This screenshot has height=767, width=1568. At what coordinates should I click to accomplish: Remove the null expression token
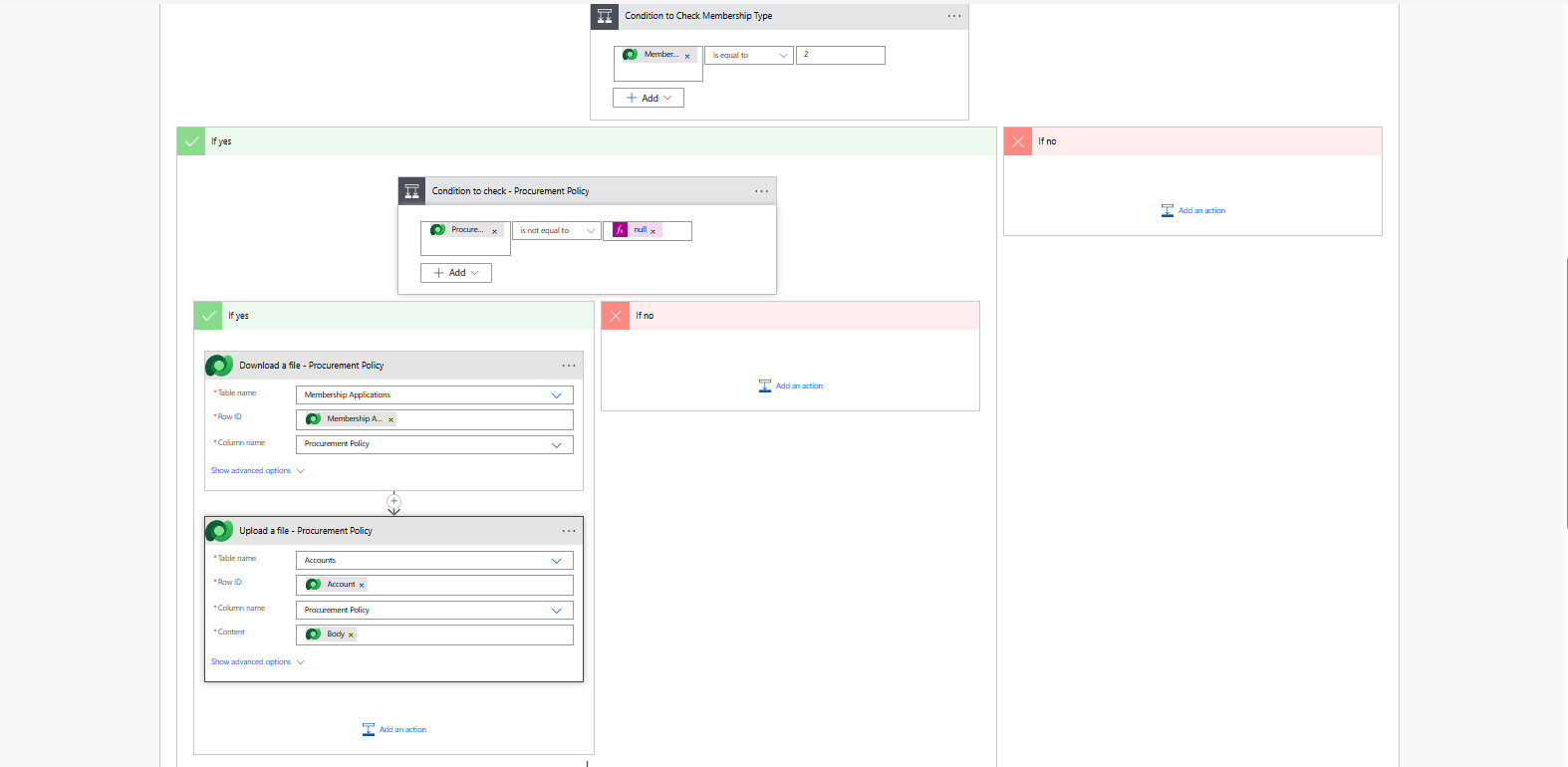tap(653, 231)
